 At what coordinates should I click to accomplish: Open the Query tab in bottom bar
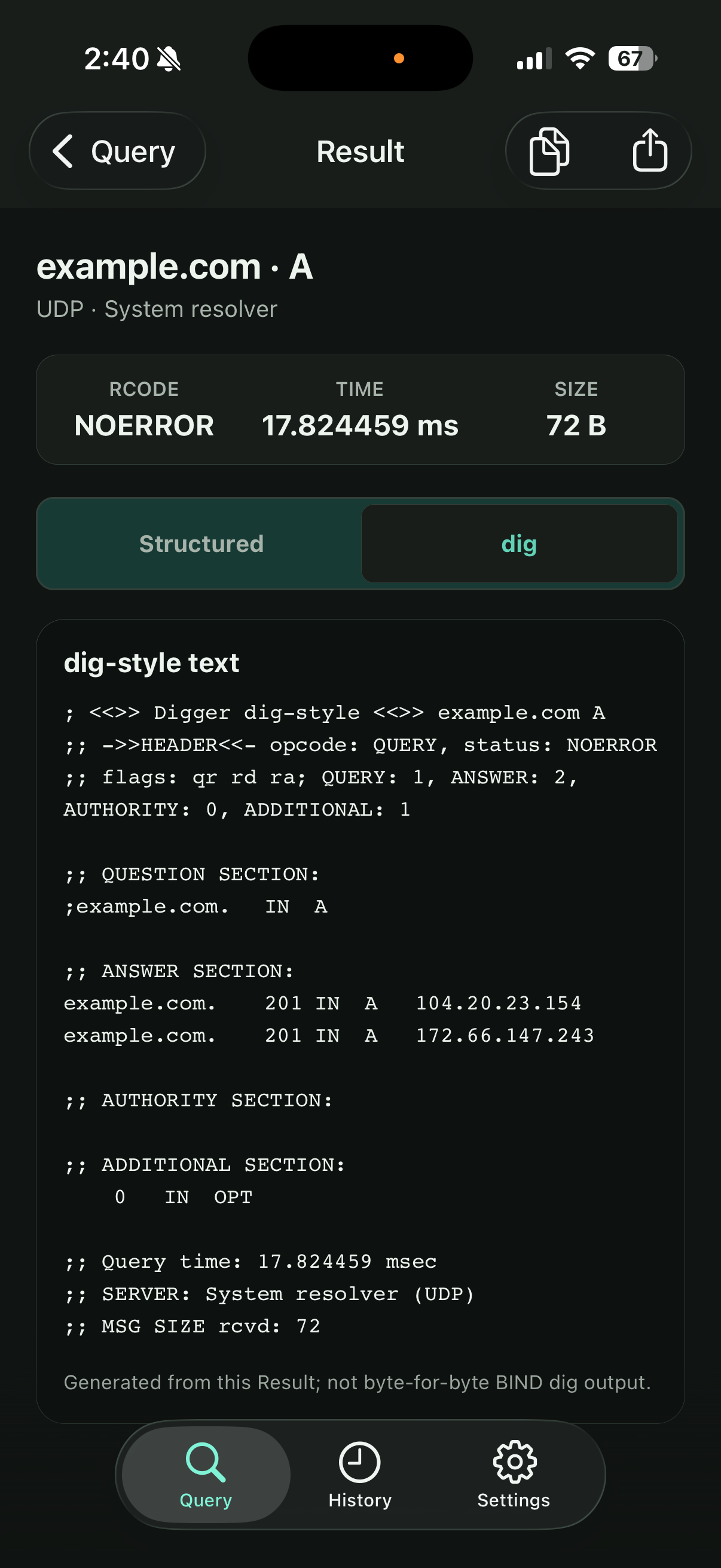click(206, 1475)
